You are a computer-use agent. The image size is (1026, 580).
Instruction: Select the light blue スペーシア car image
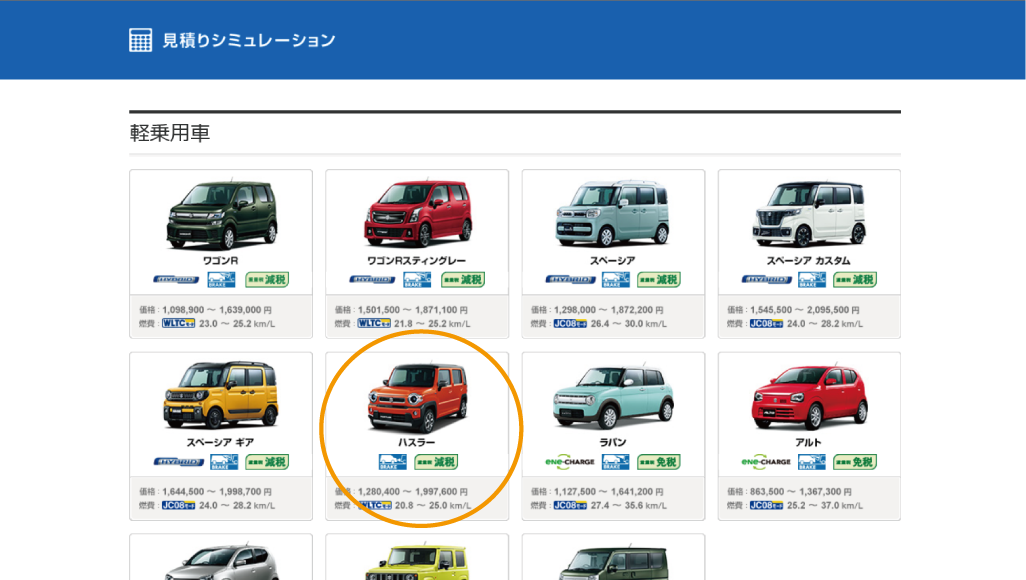(x=613, y=213)
